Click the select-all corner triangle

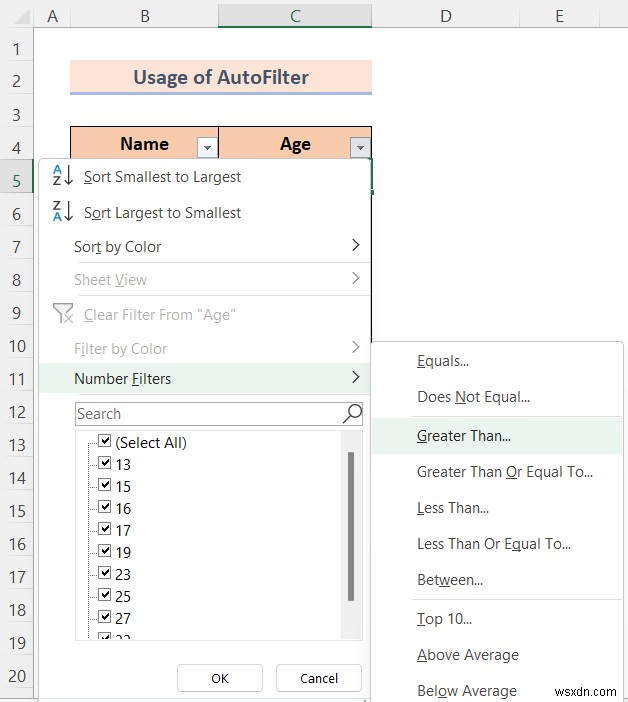[x=20, y=16]
